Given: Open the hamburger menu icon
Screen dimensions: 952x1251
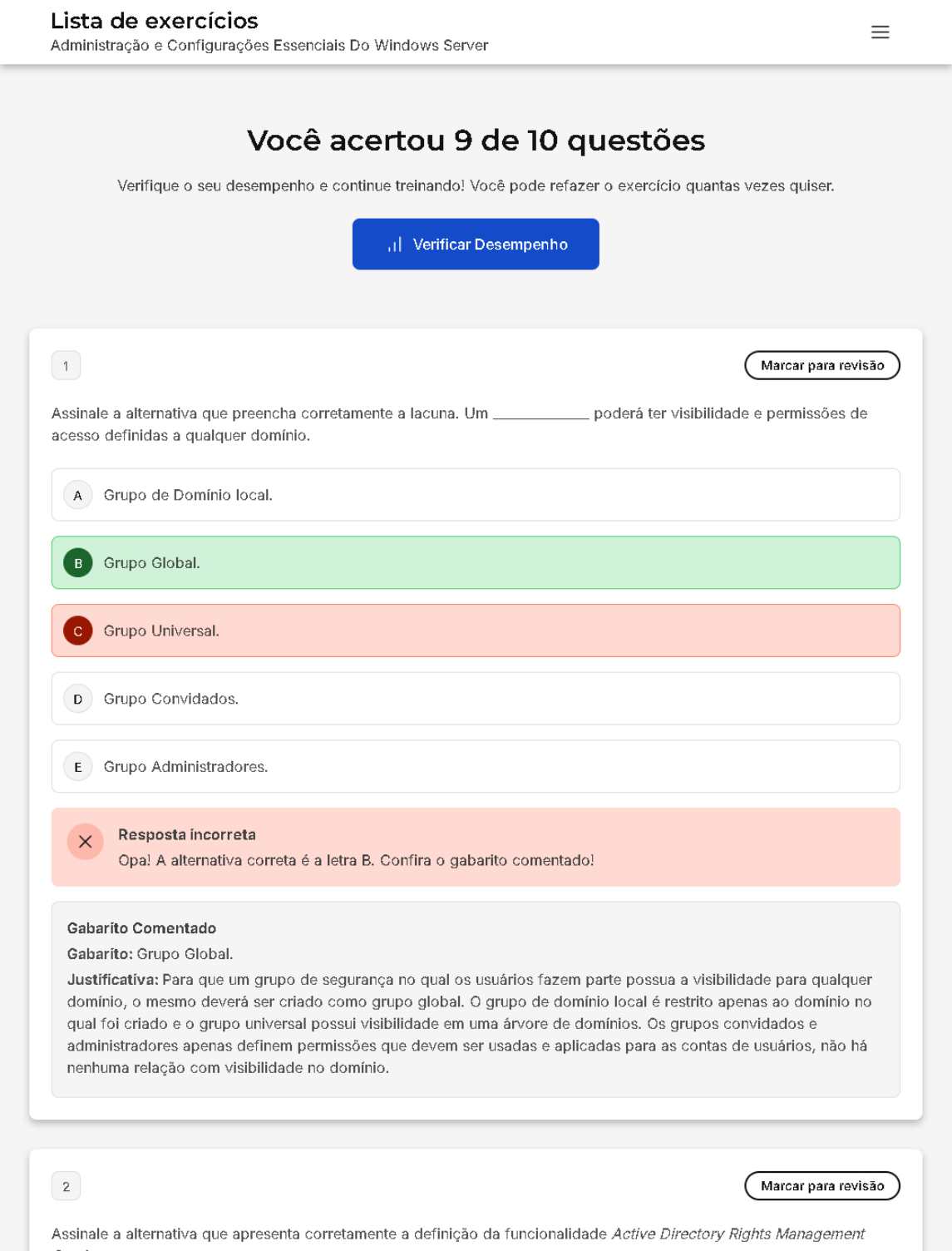Looking at the screenshot, I should click(x=880, y=32).
